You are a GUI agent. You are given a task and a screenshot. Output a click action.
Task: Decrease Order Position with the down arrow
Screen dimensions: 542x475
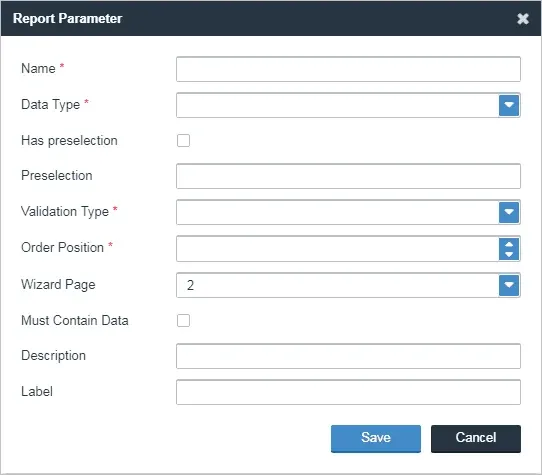click(x=509, y=254)
